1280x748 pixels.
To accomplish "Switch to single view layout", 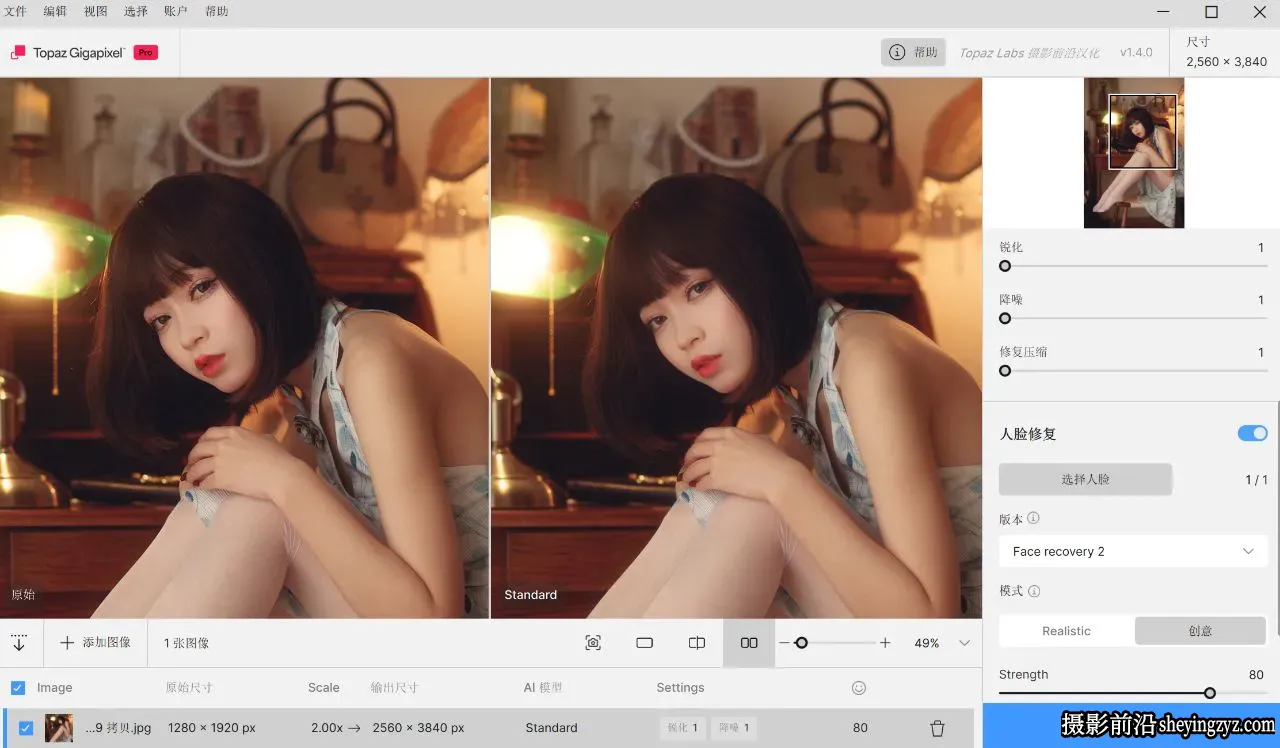I will (x=645, y=643).
